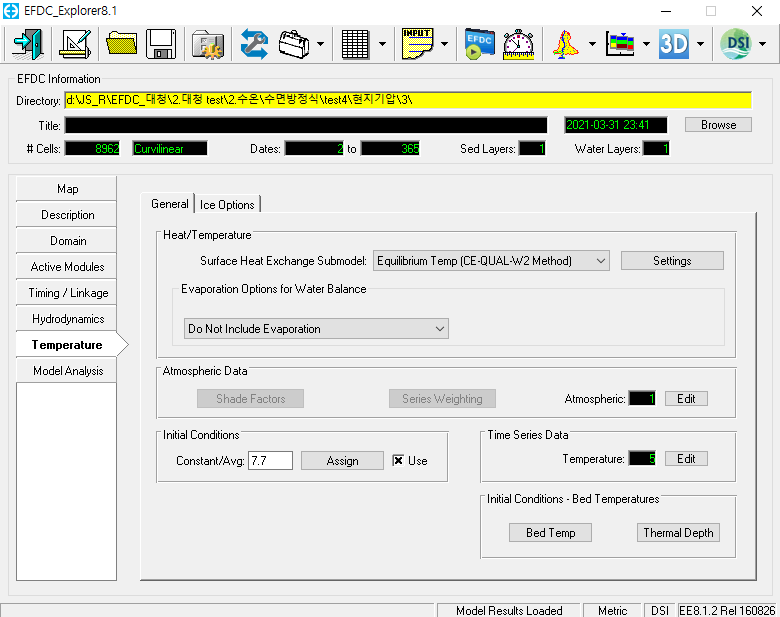
Task: Click the # Cells value 8962
Action: click(93, 149)
